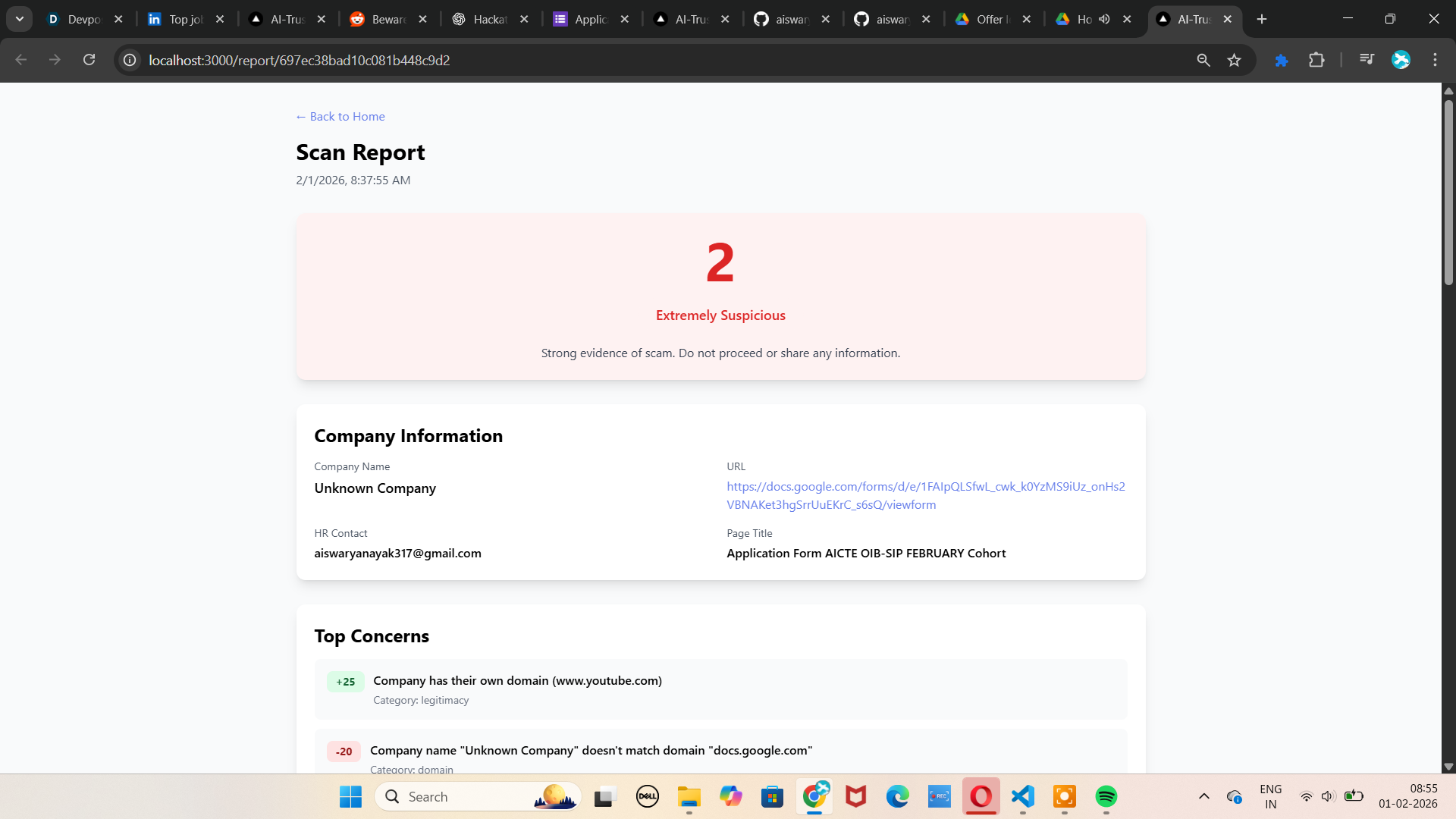Bookmark page with the star icon
This screenshot has width=1456, height=819.
pyautogui.click(x=1234, y=60)
